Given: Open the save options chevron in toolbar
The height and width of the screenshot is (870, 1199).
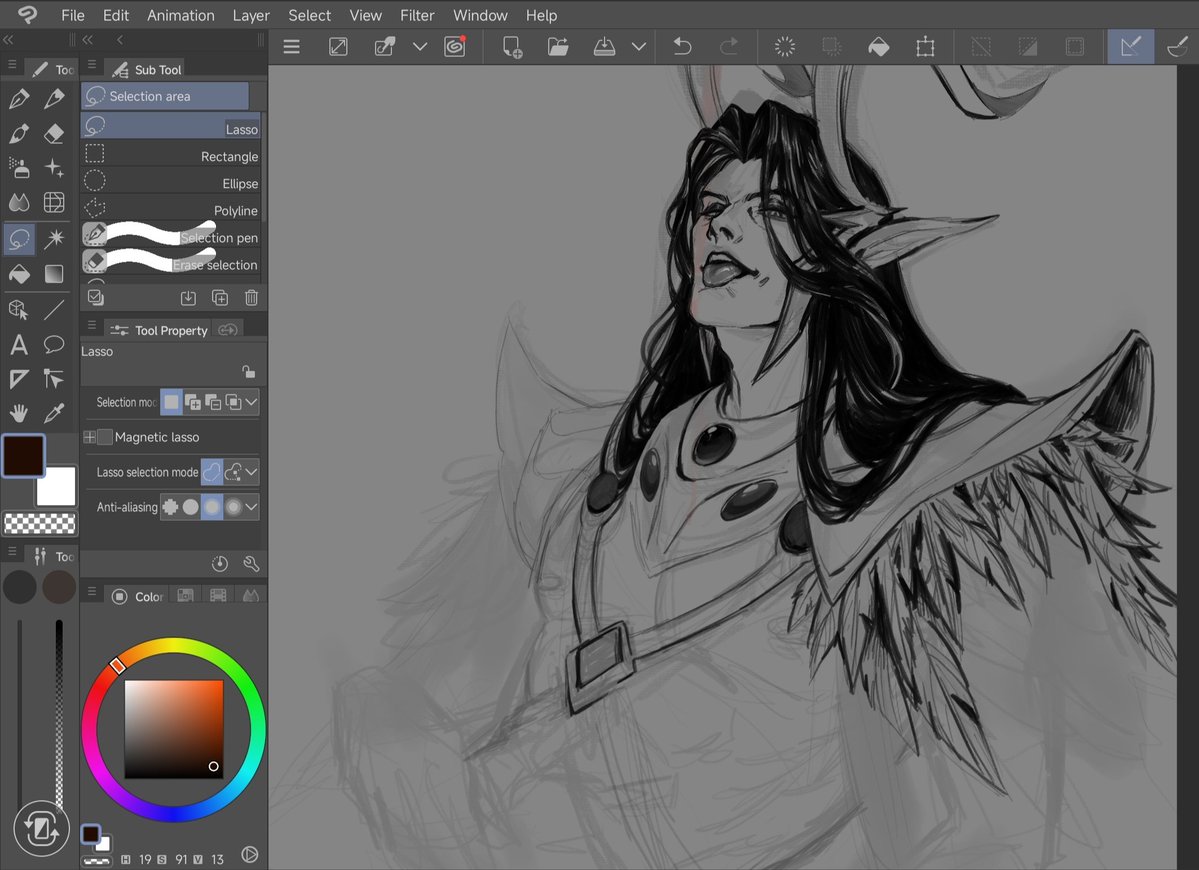Looking at the screenshot, I should pos(640,46).
